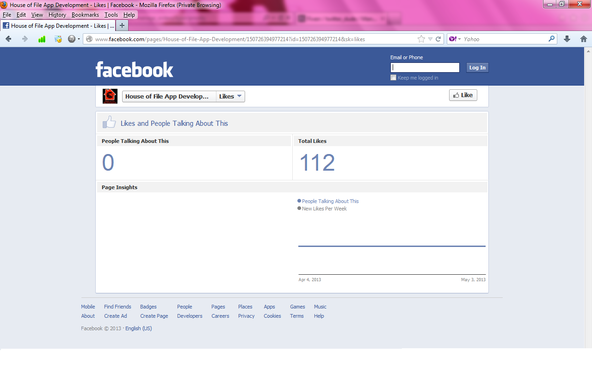This screenshot has height=370, width=592.
Task: Open the Cookies footer link
Action: coord(272,316)
